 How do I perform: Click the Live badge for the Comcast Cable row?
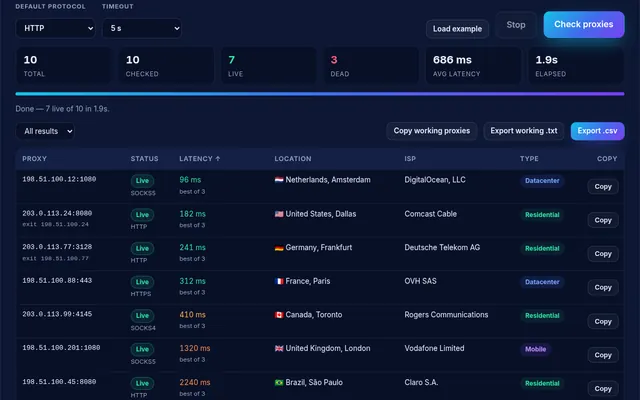coord(142,215)
